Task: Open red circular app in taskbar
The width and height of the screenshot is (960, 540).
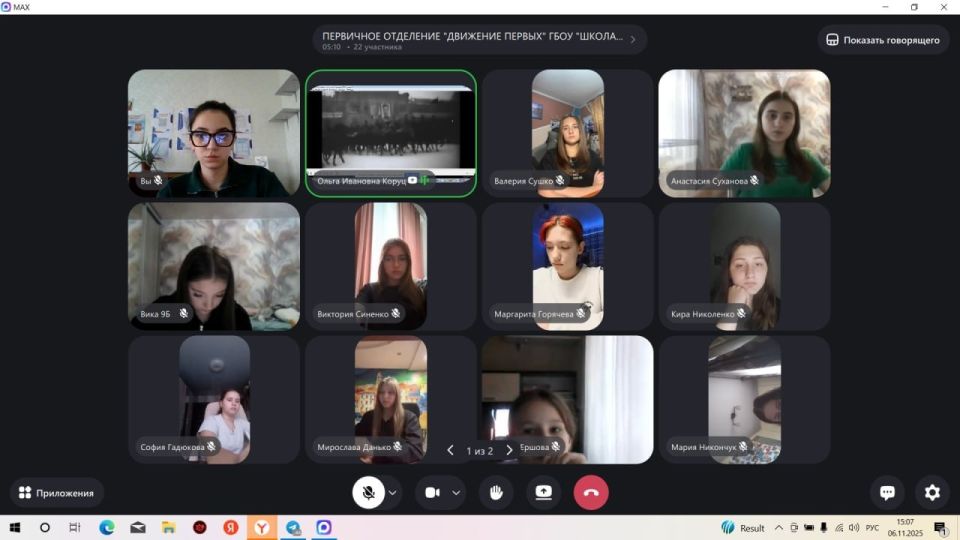Action: (200, 527)
